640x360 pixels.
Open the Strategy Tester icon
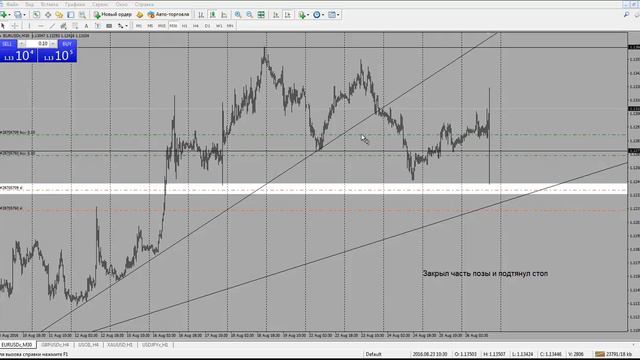[x=82, y=15]
